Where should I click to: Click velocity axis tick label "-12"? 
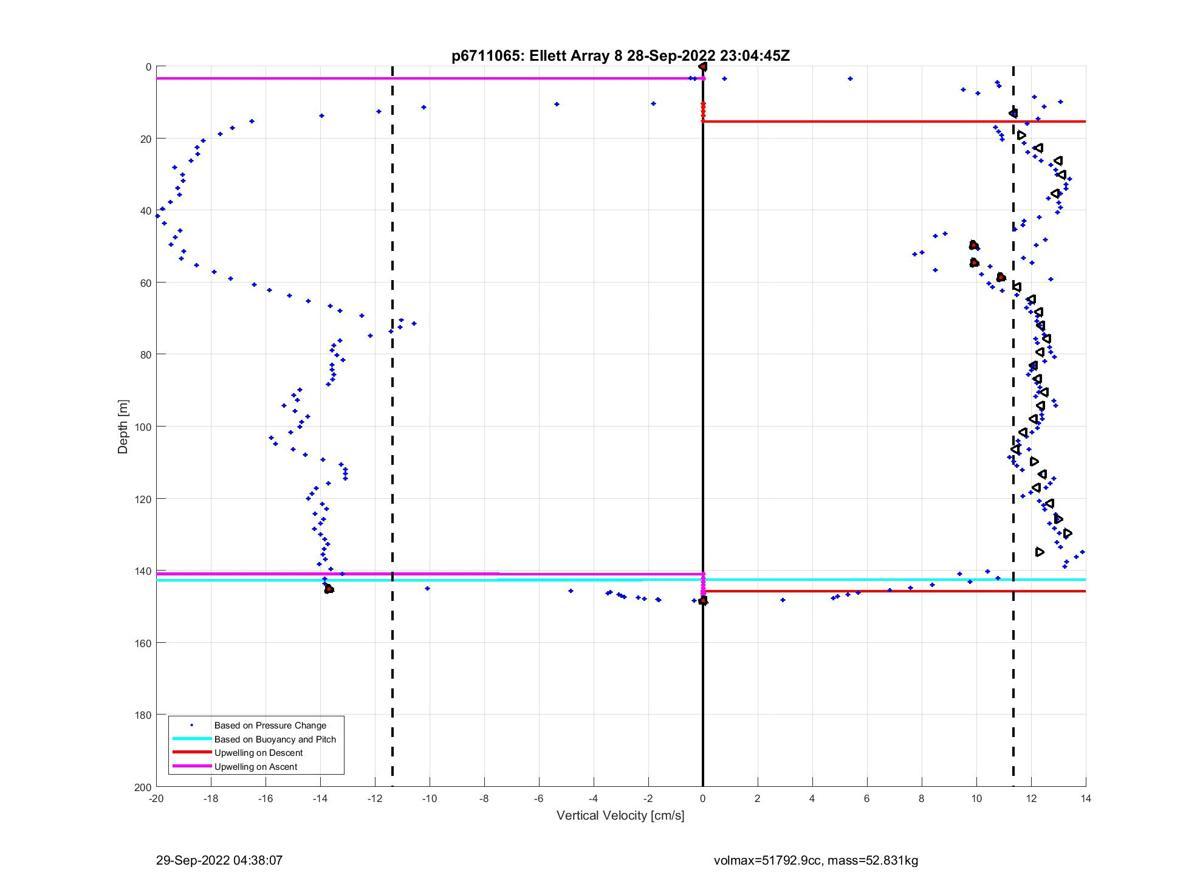(375, 798)
